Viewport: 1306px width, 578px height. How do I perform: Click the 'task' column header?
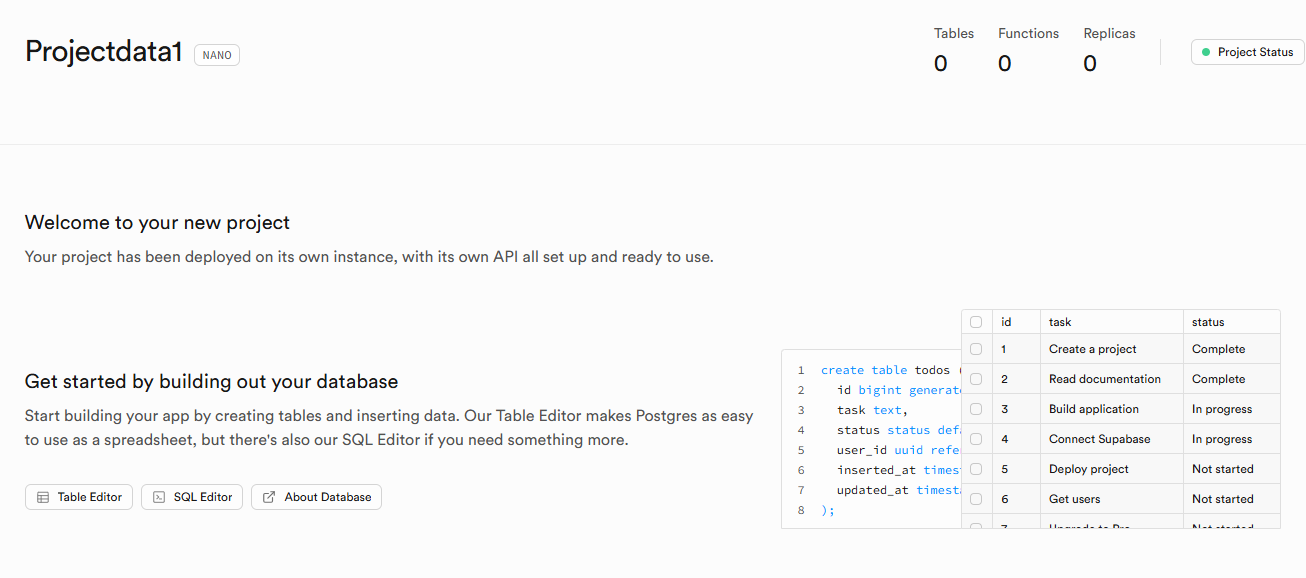tap(1060, 322)
